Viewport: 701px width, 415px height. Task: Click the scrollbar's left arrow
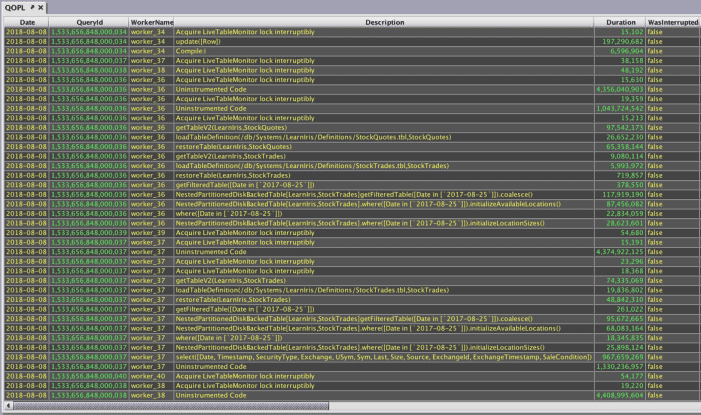9,406
